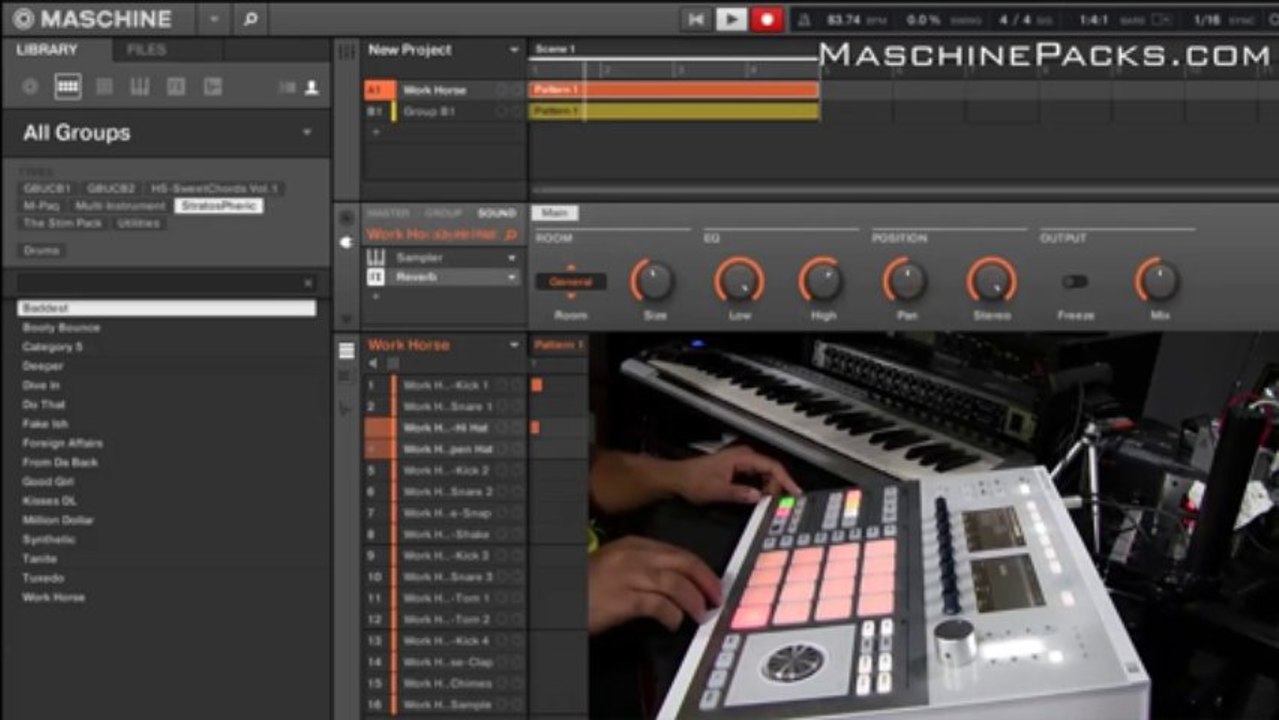Expand the All Groups product selector
Screen dimensions: 1279x720
click(x=306, y=132)
